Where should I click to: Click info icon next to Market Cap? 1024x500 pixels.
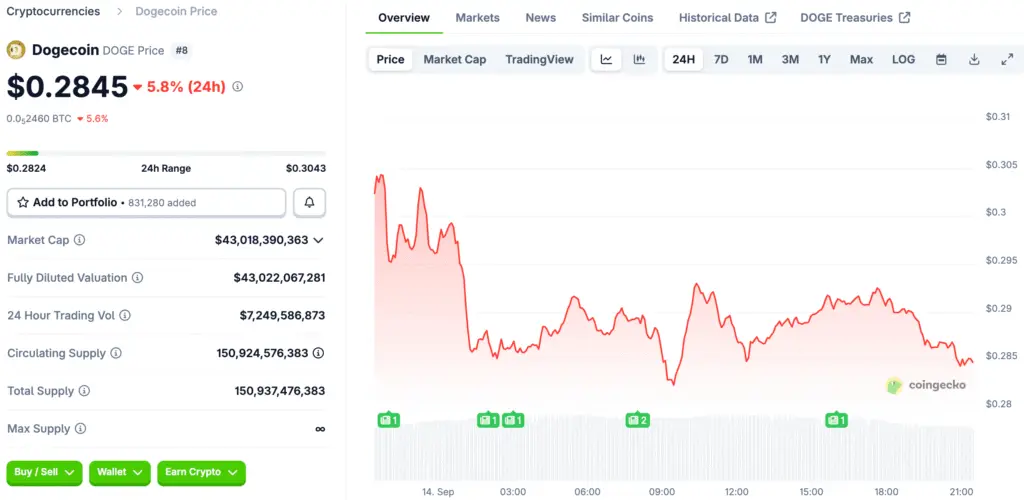(x=80, y=240)
